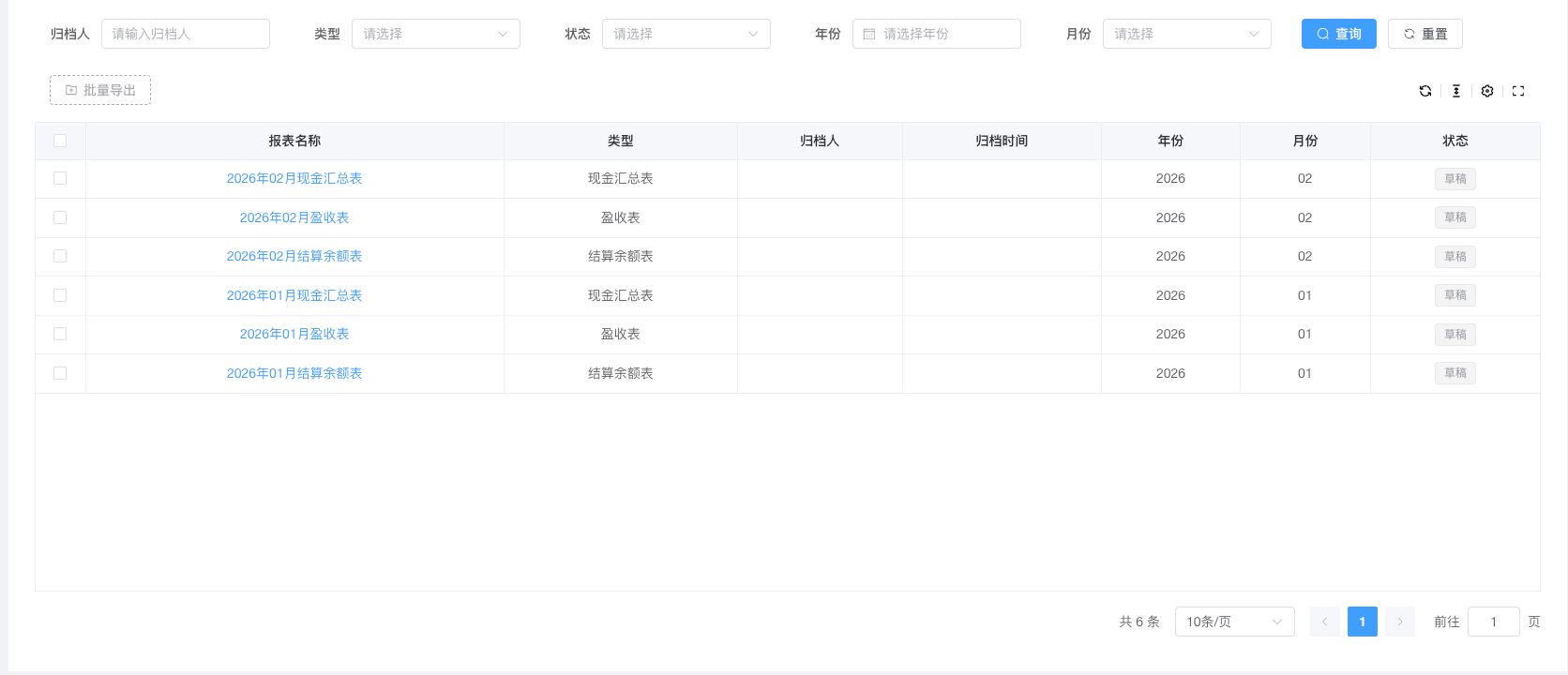Image resolution: width=1568 pixels, height=675 pixels.
Task: Open the 2026年01月盈收表 report link
Action: 294,334
